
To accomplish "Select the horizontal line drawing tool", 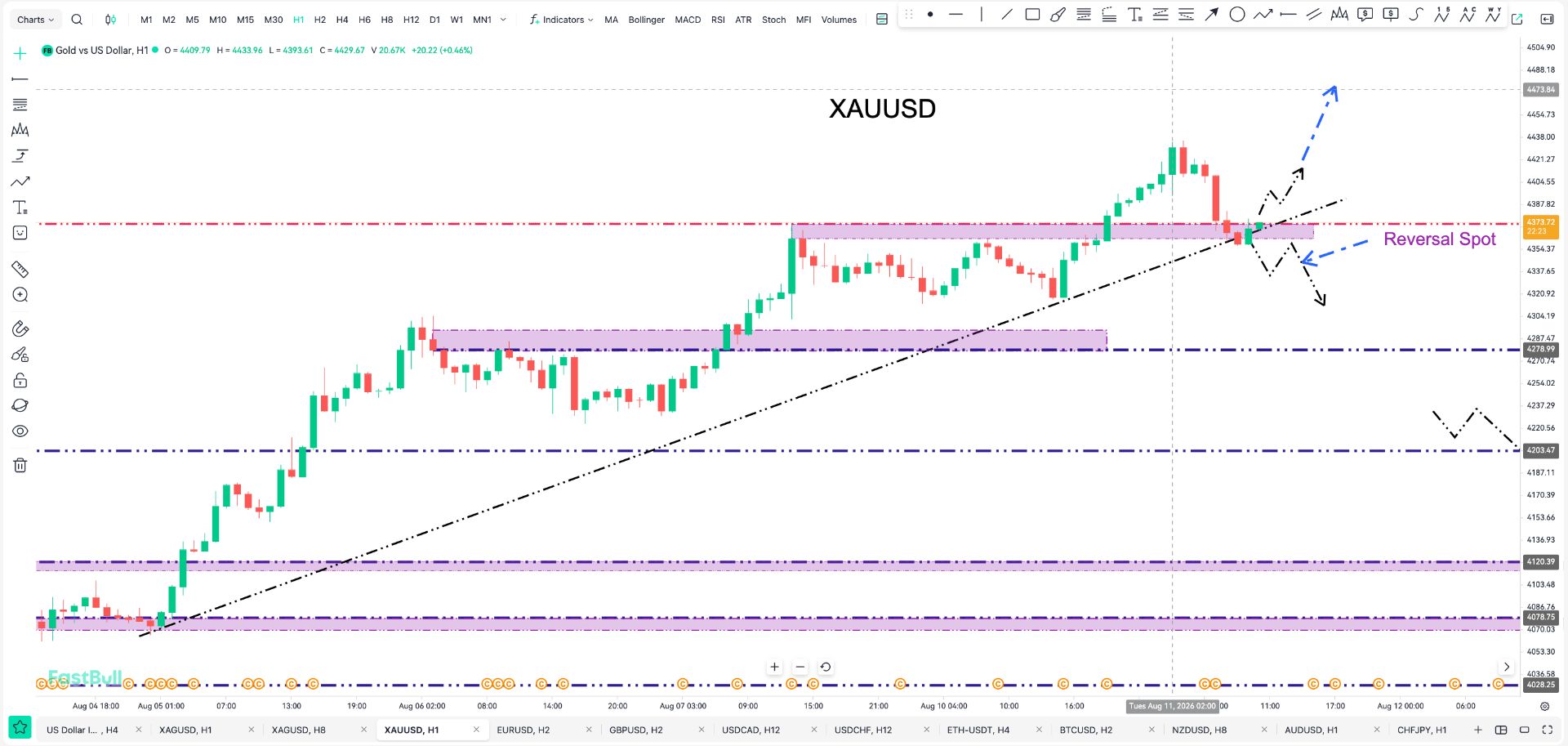I will tap(955, 15).
